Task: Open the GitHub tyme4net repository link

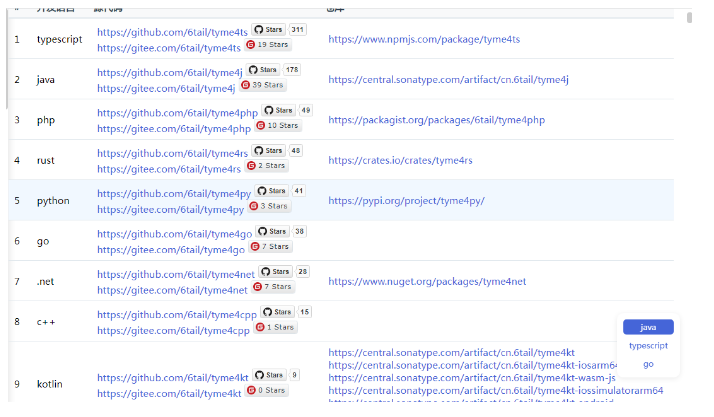Action: tap(176, 275)
